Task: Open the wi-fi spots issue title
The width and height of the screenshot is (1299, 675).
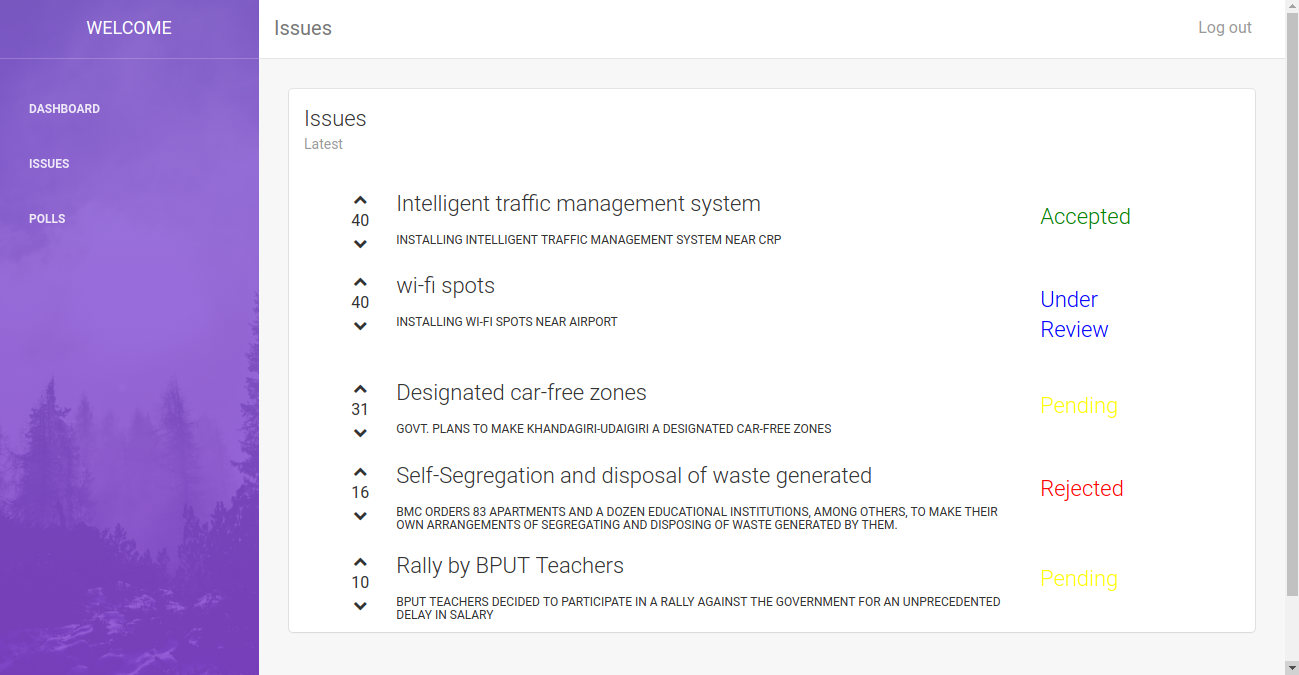Action: tap(445, 286)
